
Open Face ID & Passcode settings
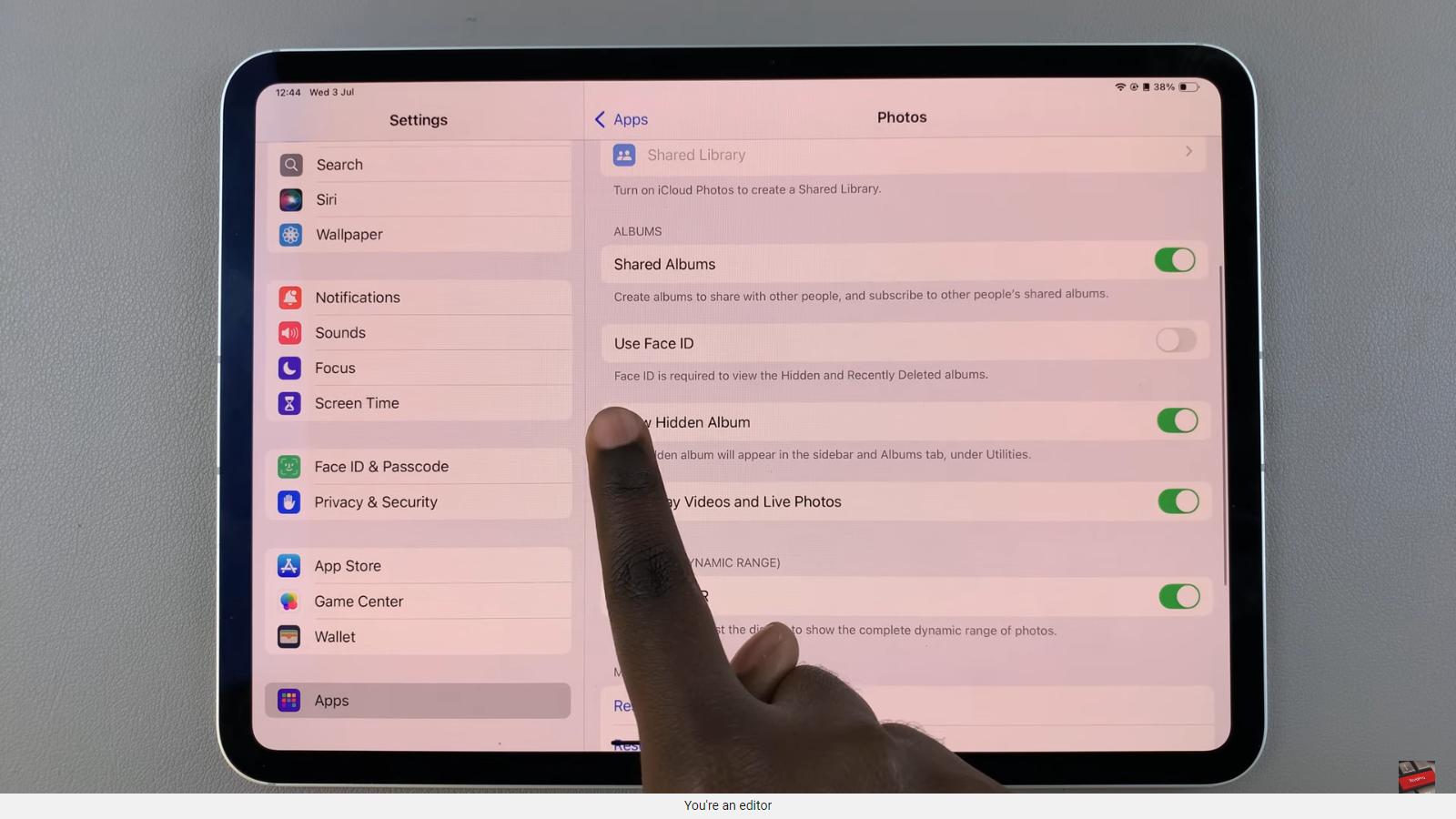tap(419, 467)
